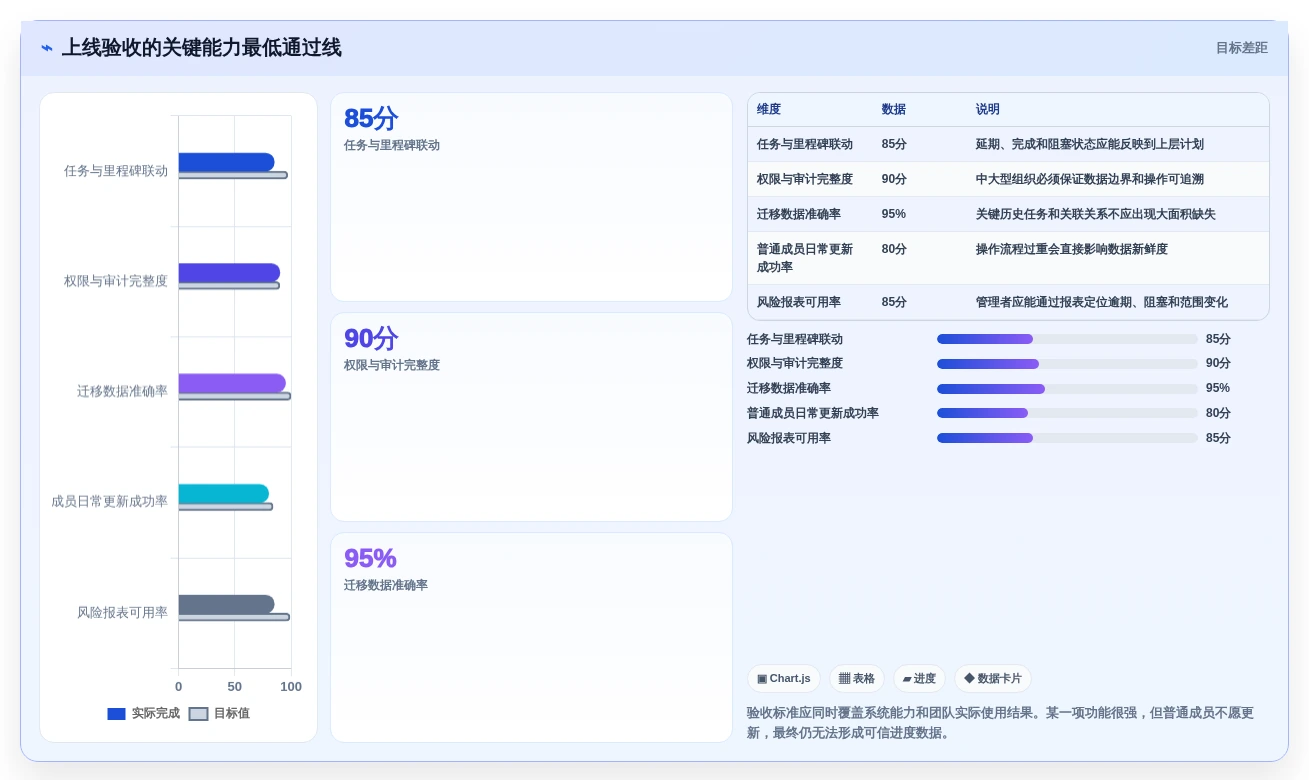Click the 迁移数据准确率 progress bar
Image resolution: width=1309 pixels, height=780 pixels.
pyautogui.click(x=1067, y=389)
